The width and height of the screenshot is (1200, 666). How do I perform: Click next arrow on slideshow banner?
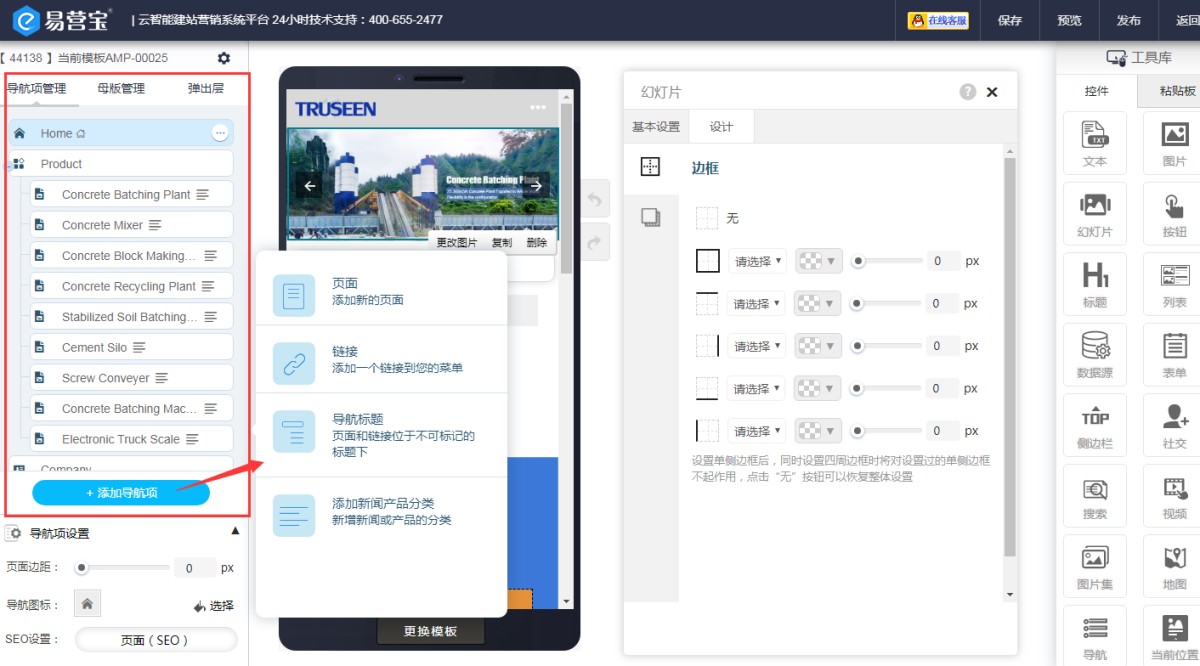536,185
